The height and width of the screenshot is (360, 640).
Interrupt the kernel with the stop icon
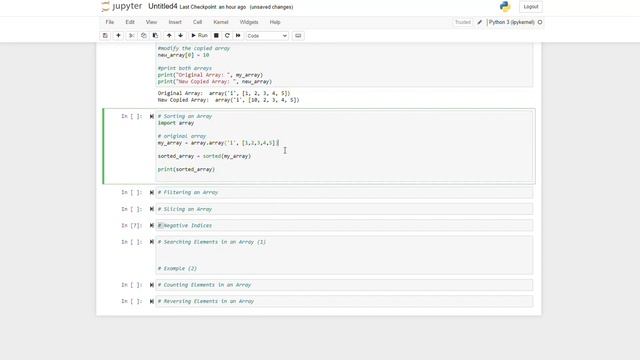pos(216,36)
